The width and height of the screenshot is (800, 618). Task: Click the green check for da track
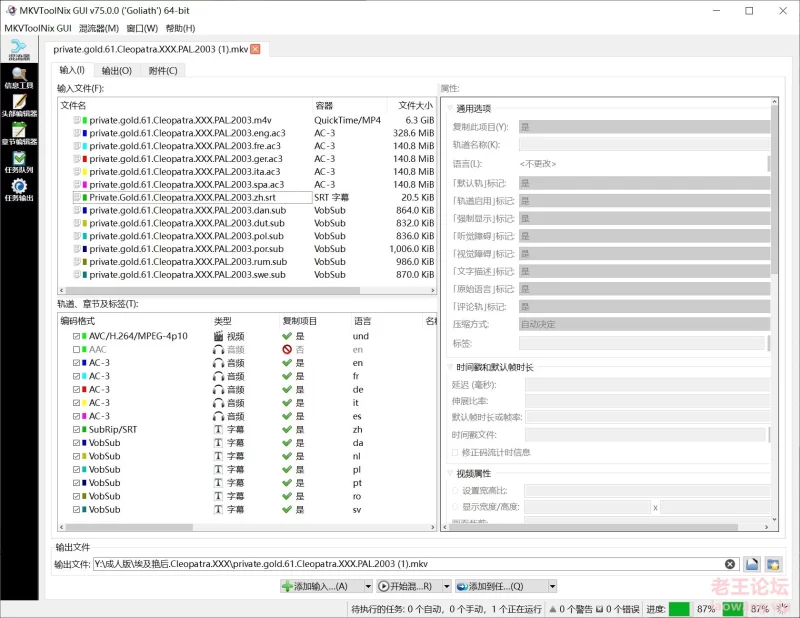[x=287, y=442]
